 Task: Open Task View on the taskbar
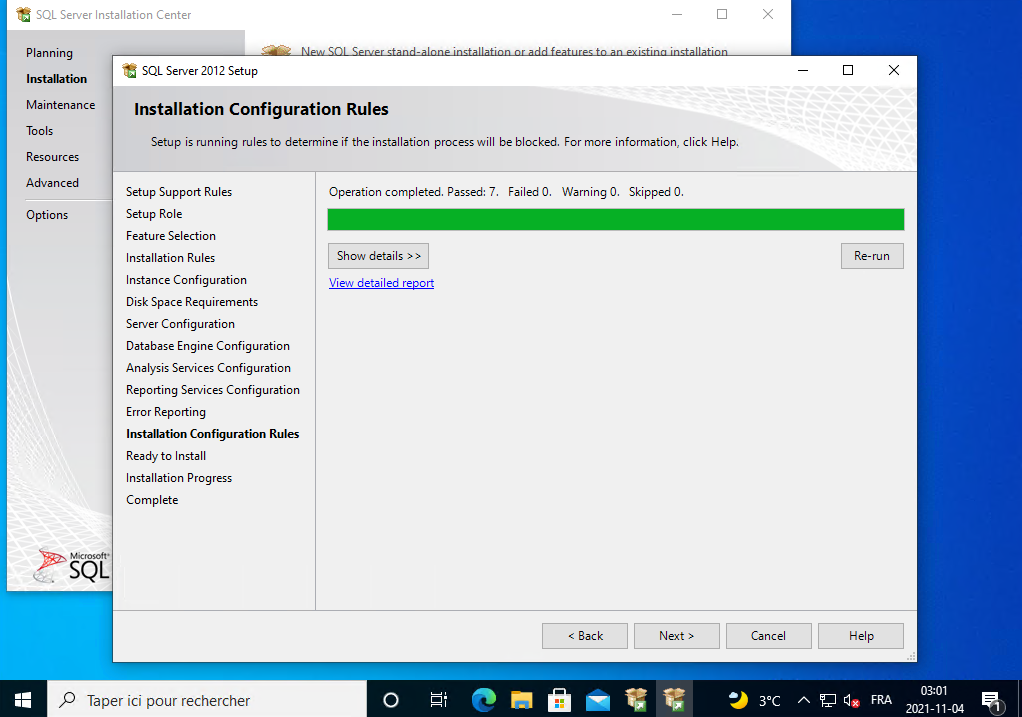click(x=438, y=700)
